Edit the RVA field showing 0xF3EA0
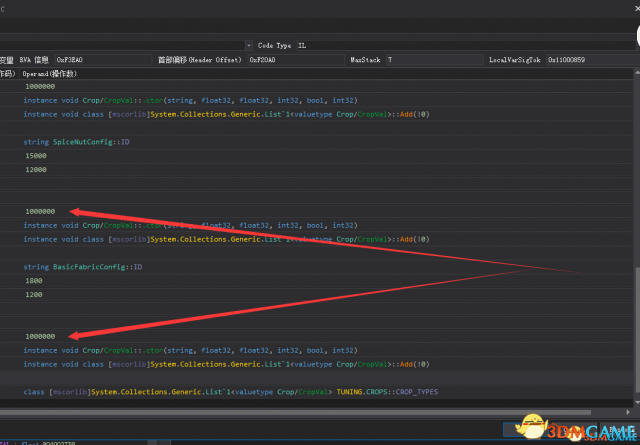The height and width of the screenshot is (445, 640). click(x=104, y=60)
